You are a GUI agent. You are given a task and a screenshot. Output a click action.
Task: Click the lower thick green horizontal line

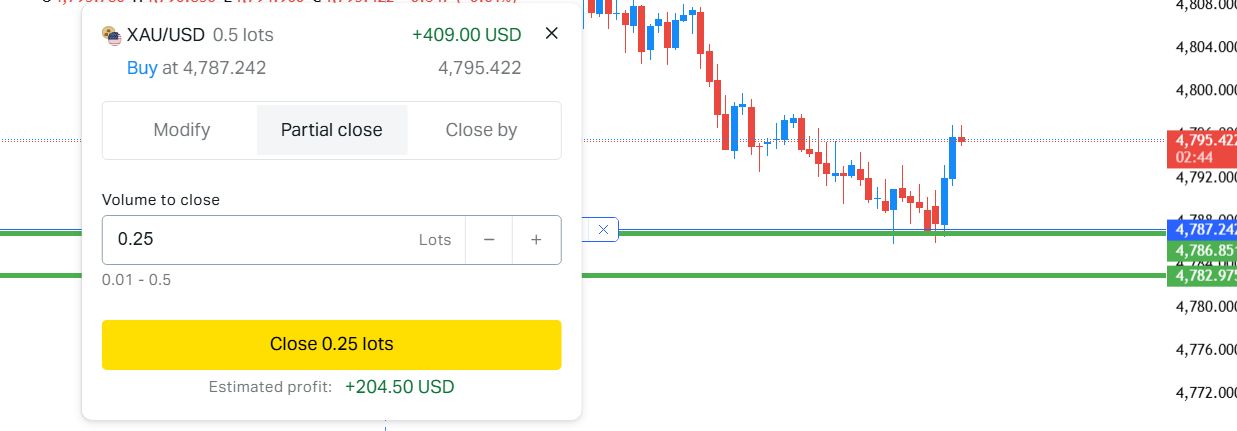coord(800,275)
